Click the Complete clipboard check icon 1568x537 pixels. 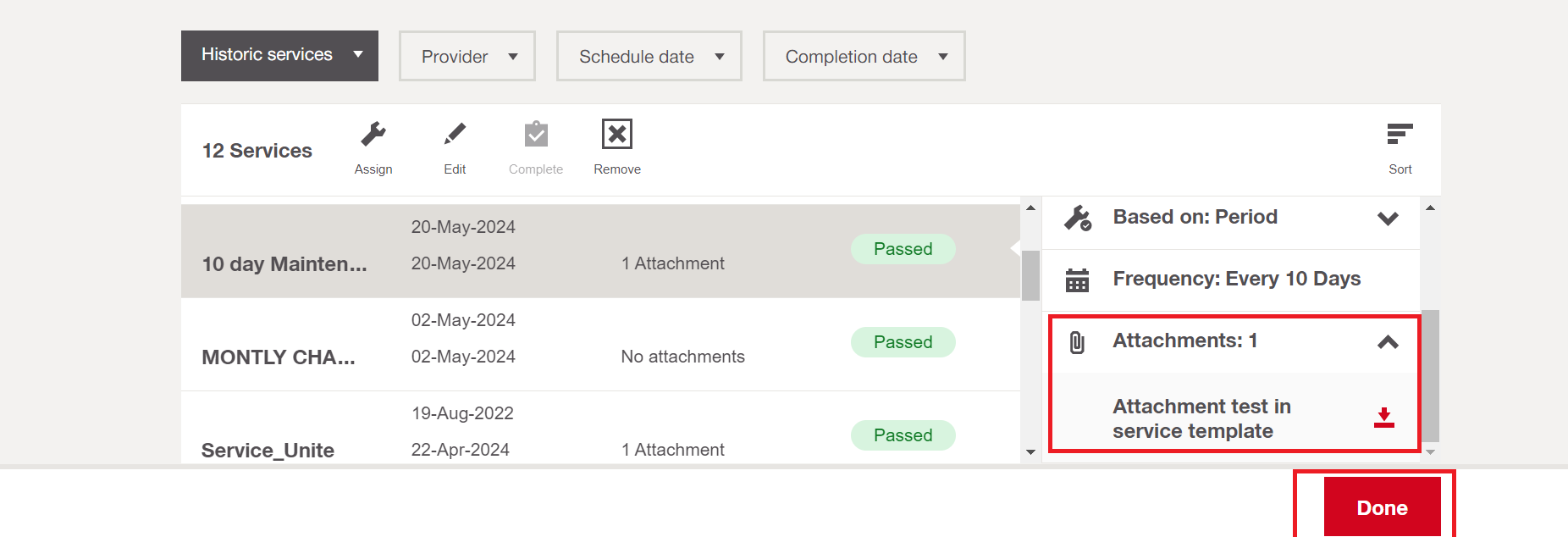(x=536, y=135)
